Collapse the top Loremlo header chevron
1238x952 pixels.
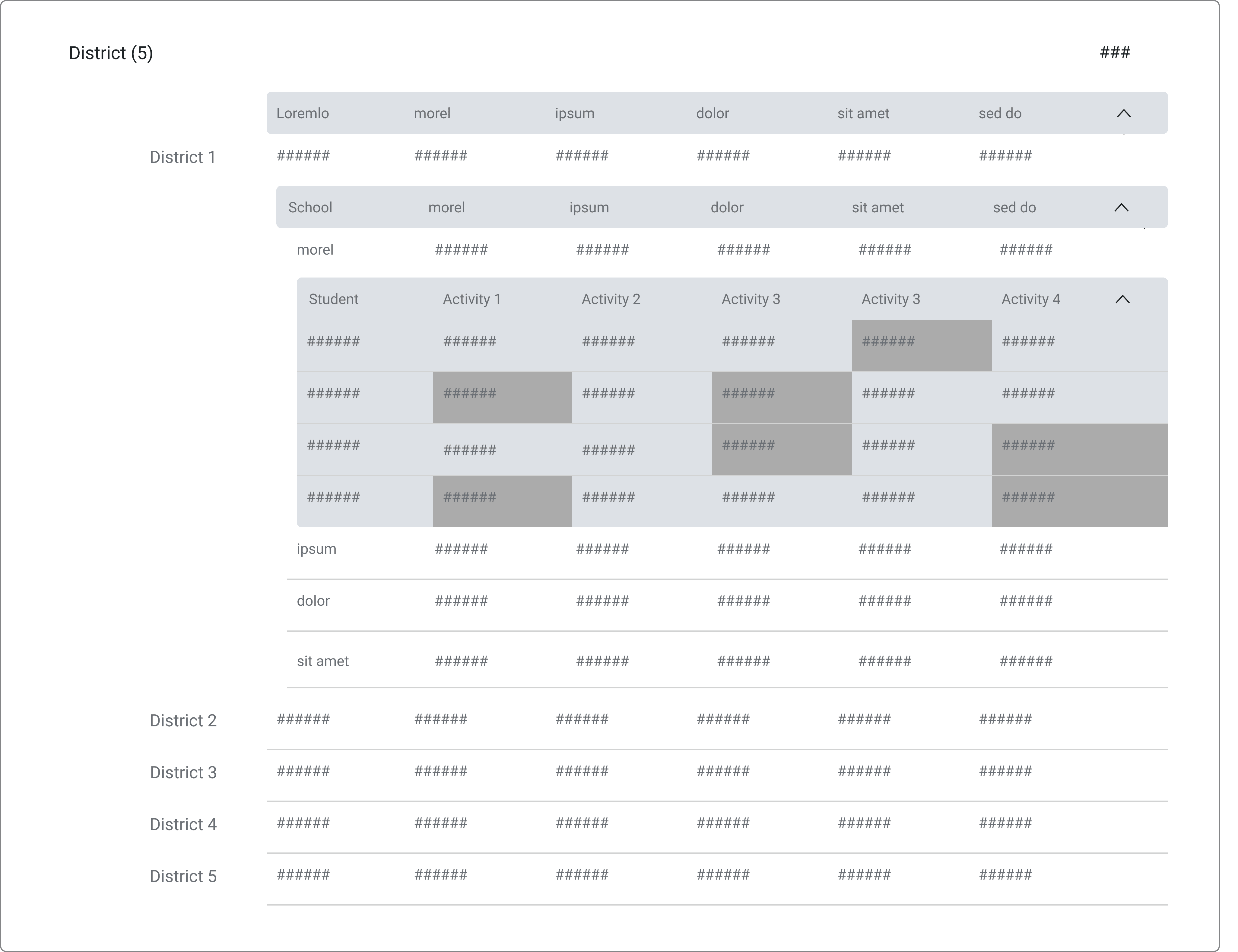(x=1123, y=113)
